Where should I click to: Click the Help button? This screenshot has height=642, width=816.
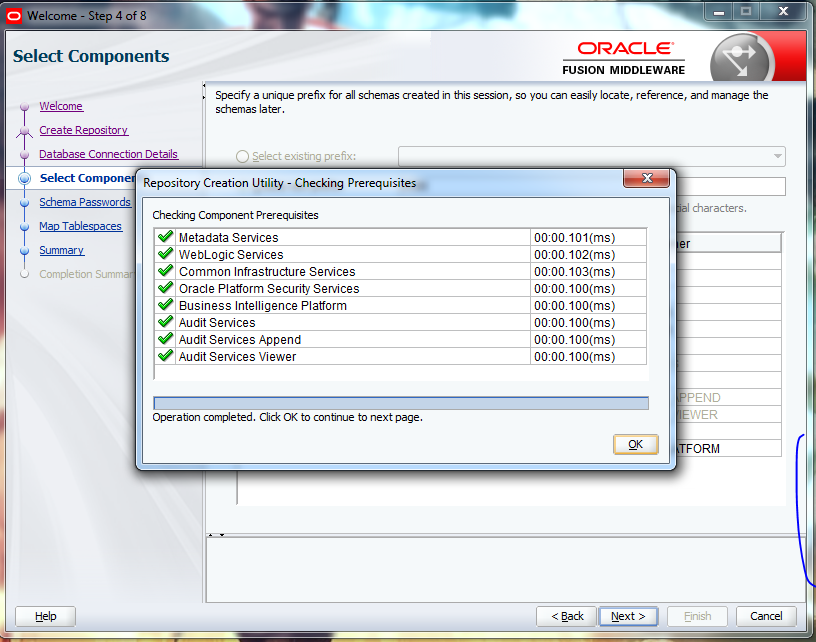point(45,616)
